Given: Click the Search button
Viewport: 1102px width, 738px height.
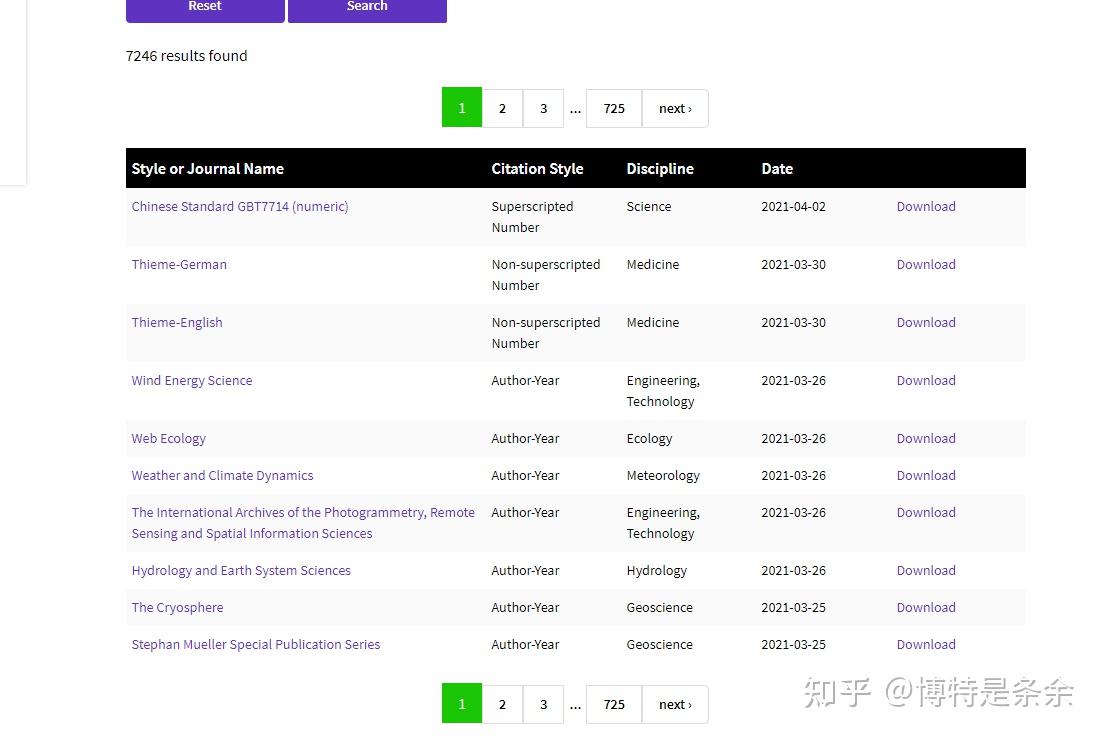Looking at the screenshot, I should [366, 6].
